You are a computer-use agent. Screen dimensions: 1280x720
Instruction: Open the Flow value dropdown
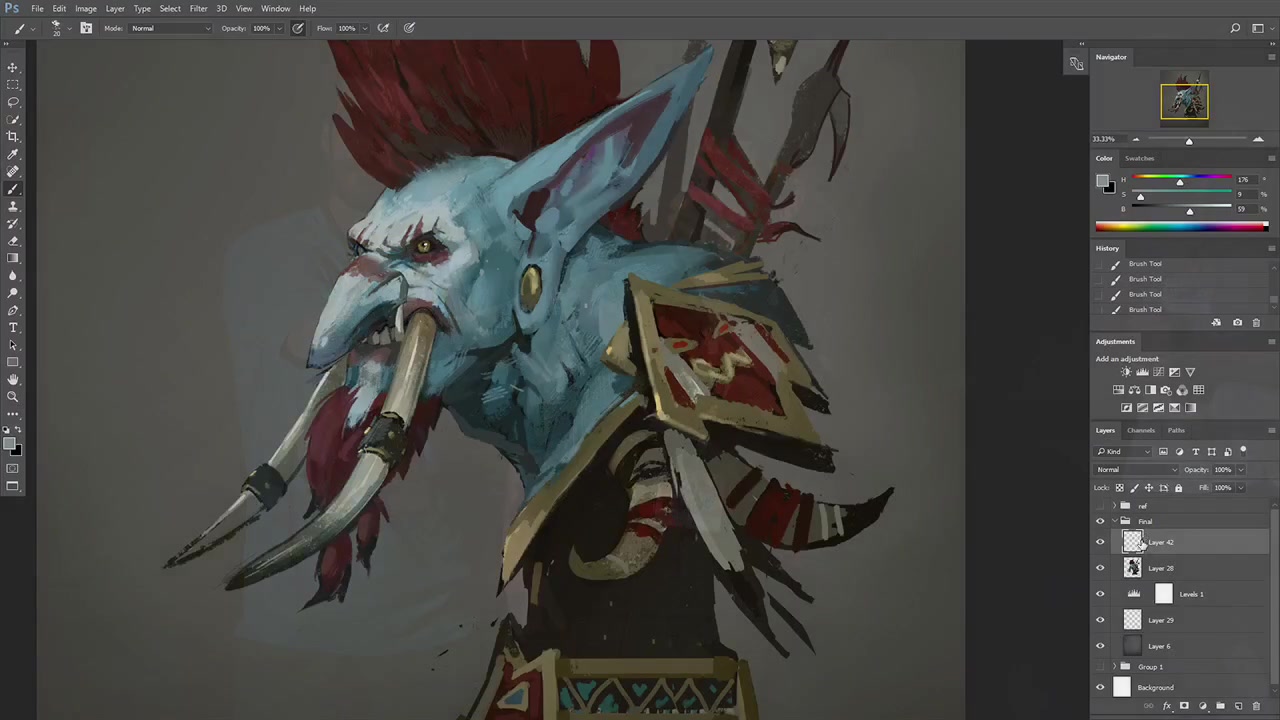(x=364, y=28)
